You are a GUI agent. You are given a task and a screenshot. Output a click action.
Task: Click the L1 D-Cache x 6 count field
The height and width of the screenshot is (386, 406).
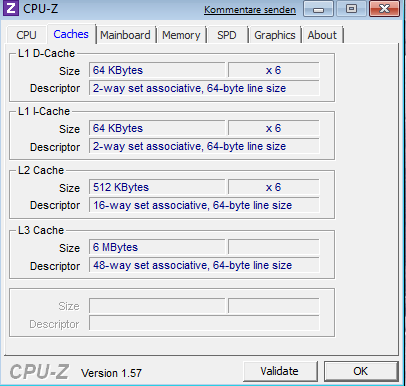click(274, 70)
